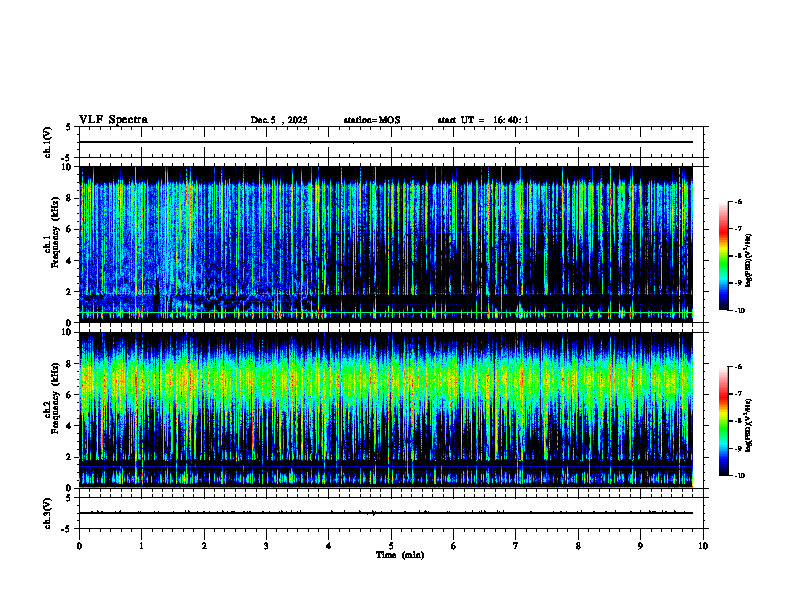
Task: Click the ch.1 voltage waveform trace
Action: point(386,142)
